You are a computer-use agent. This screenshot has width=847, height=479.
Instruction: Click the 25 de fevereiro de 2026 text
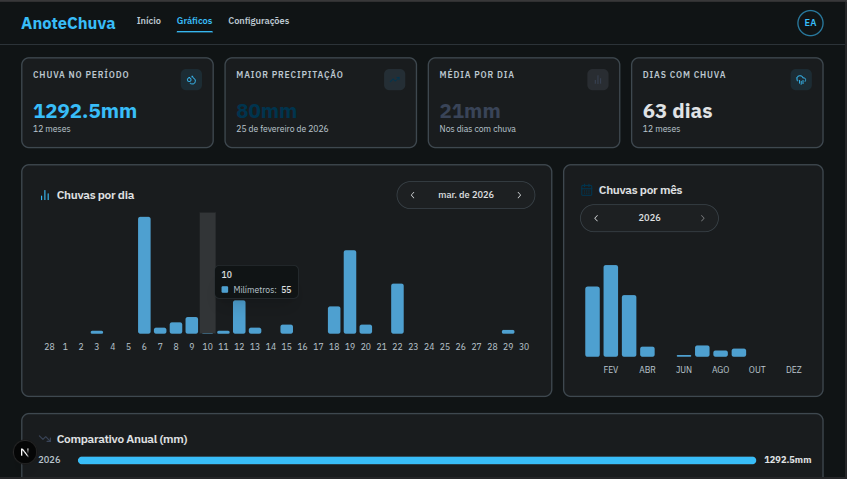pos(282,129)
